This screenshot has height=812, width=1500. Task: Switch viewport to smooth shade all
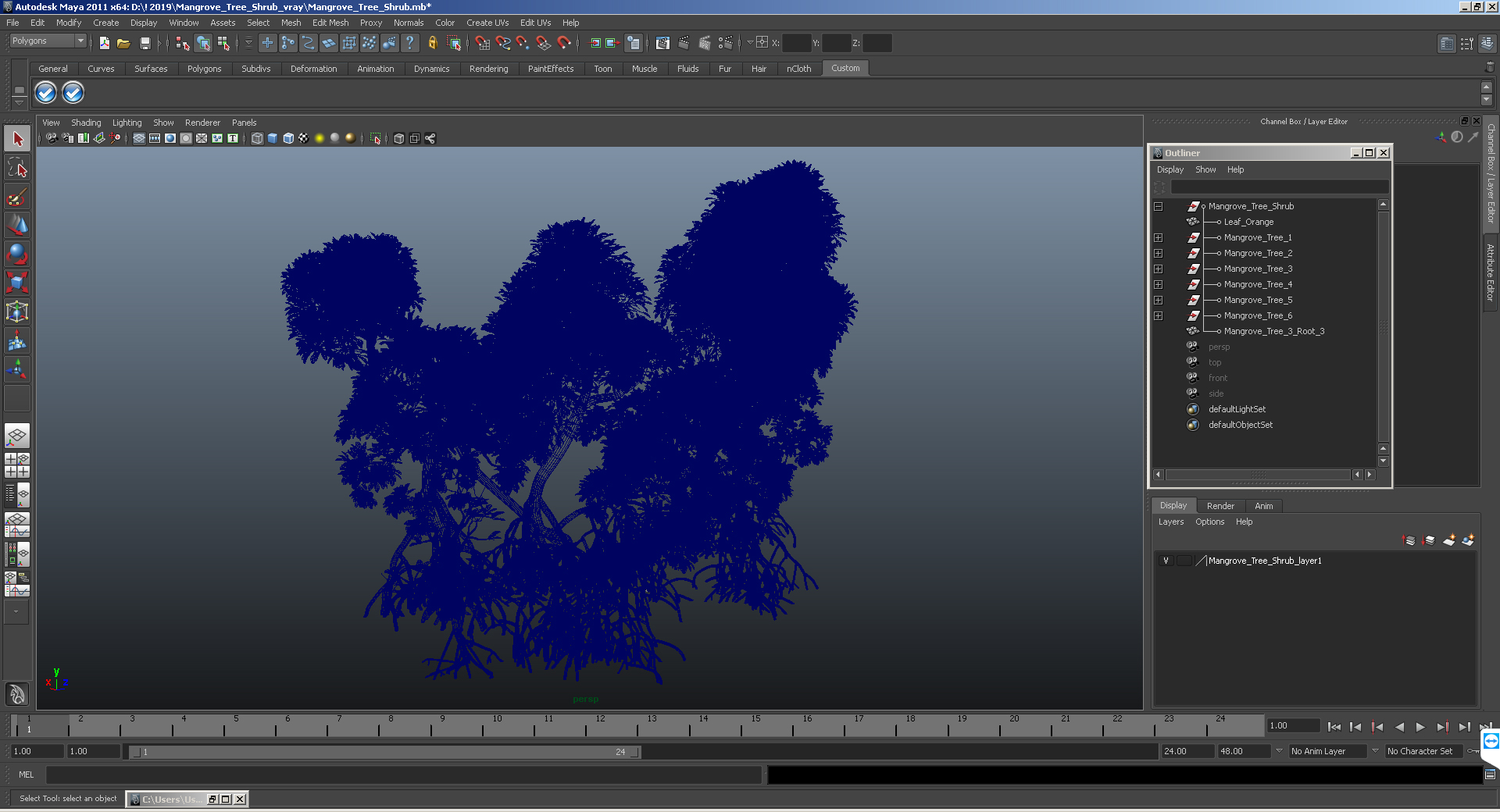273,138
